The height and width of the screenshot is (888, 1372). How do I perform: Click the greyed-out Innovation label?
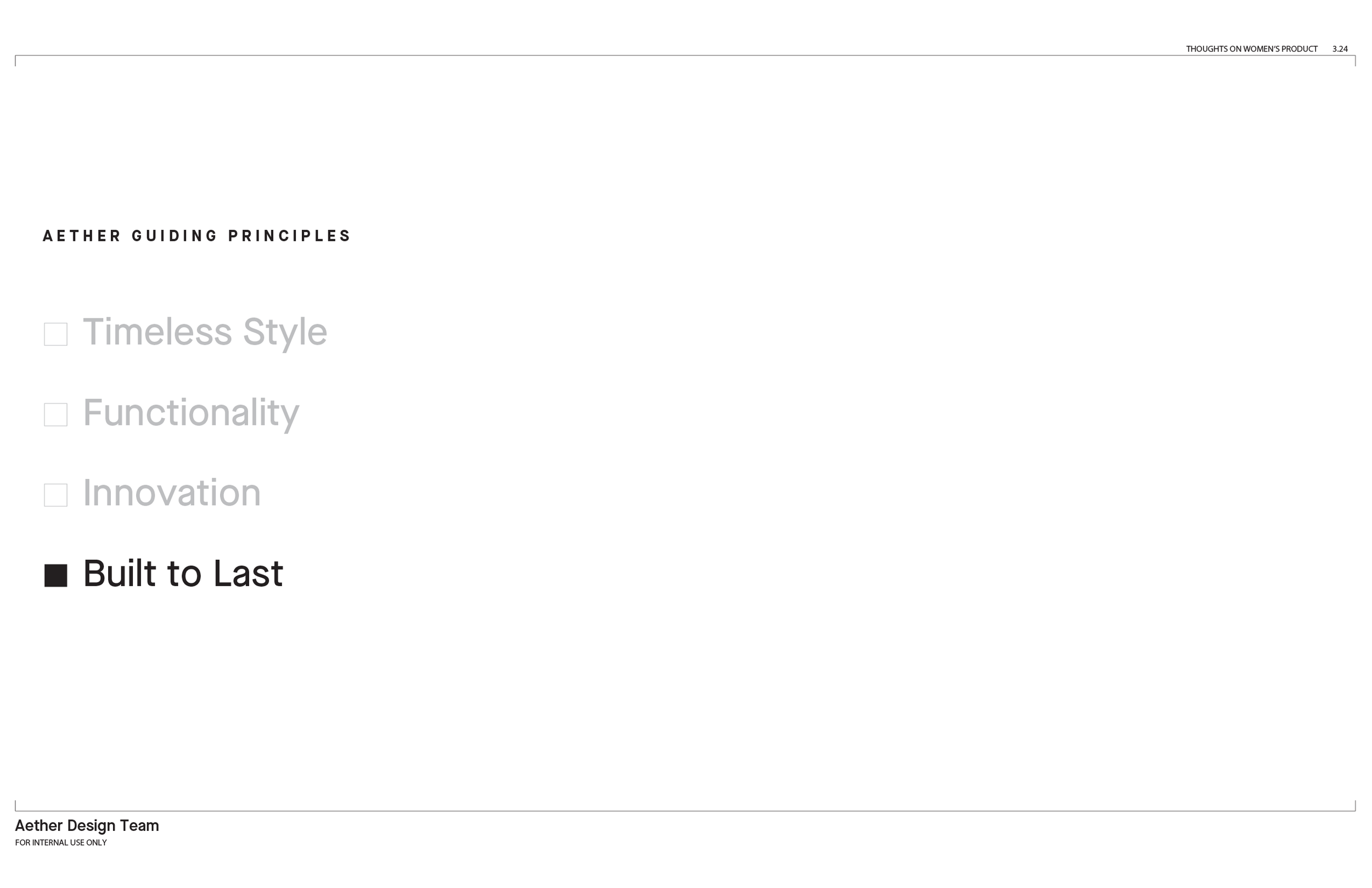point(172,493)
